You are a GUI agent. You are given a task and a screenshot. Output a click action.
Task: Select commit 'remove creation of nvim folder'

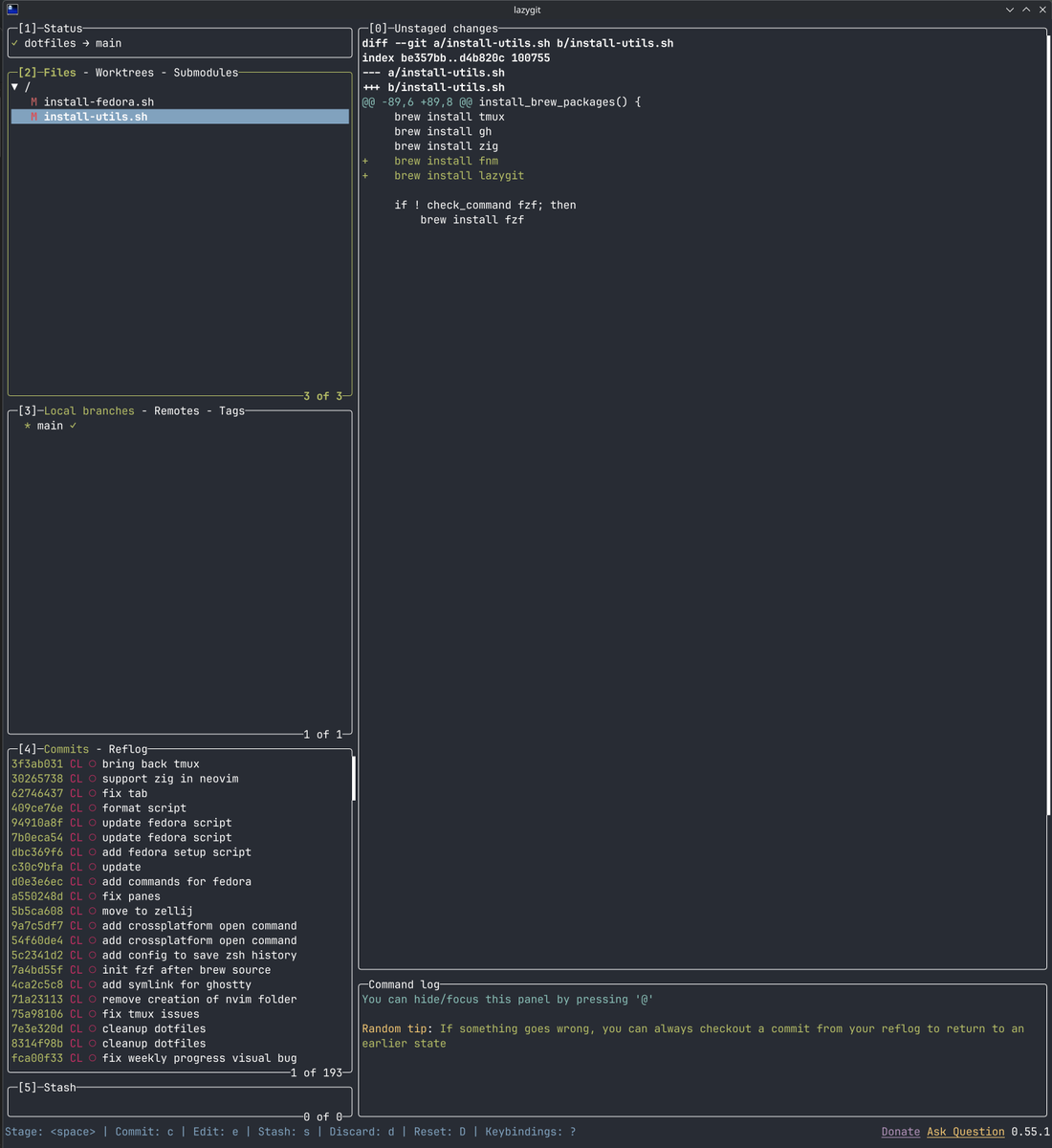click(x=180, y=1000)
